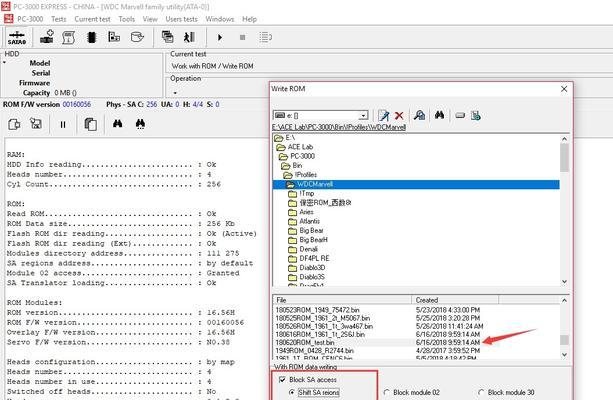Click the file list scroll down arrow
613x400 pixels.
click(x=564, y=355)
